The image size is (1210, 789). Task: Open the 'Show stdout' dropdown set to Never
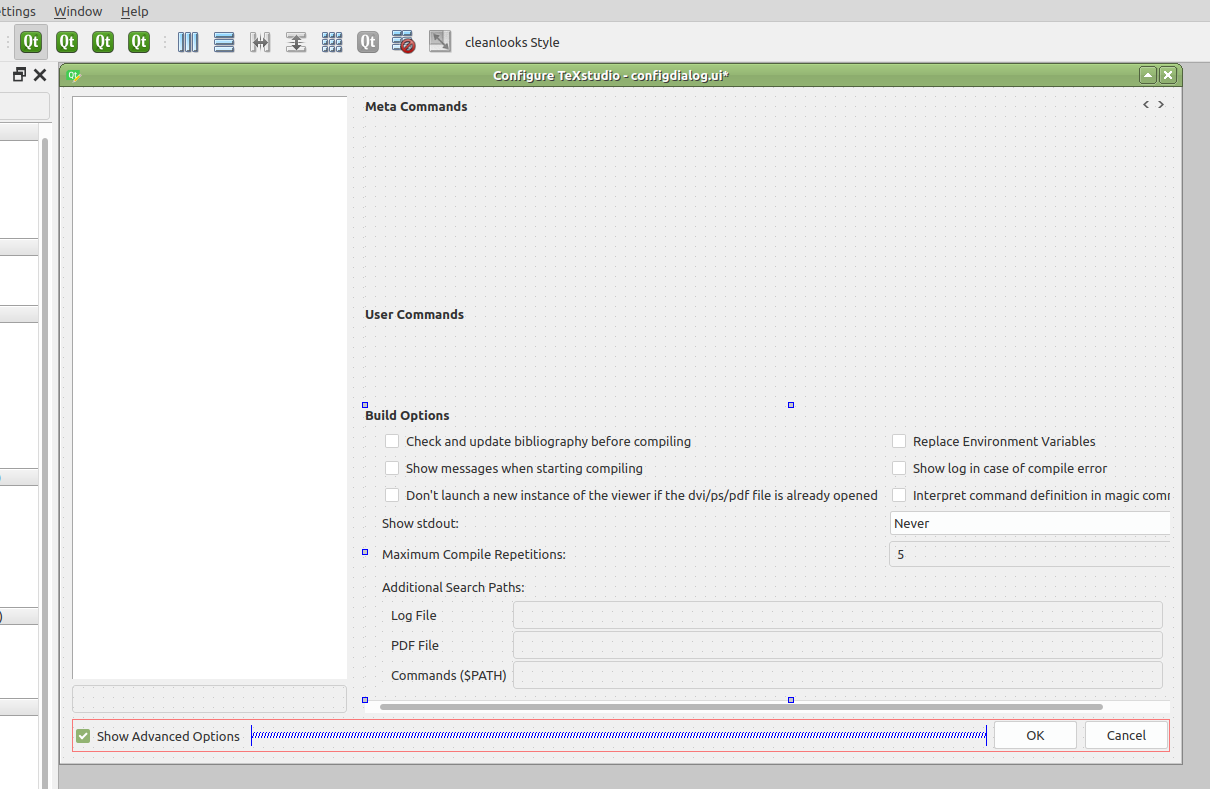(x=1030, y=522)
